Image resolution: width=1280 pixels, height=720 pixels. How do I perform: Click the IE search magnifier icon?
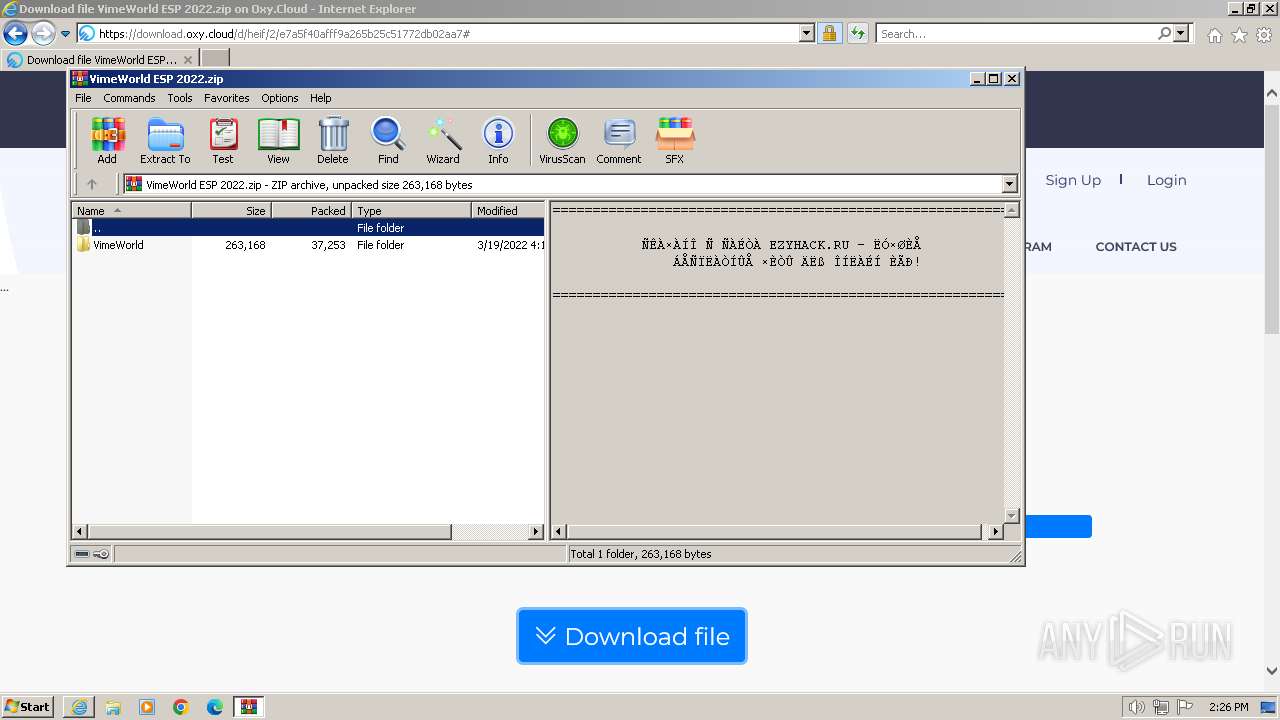tap(1164, 34)
